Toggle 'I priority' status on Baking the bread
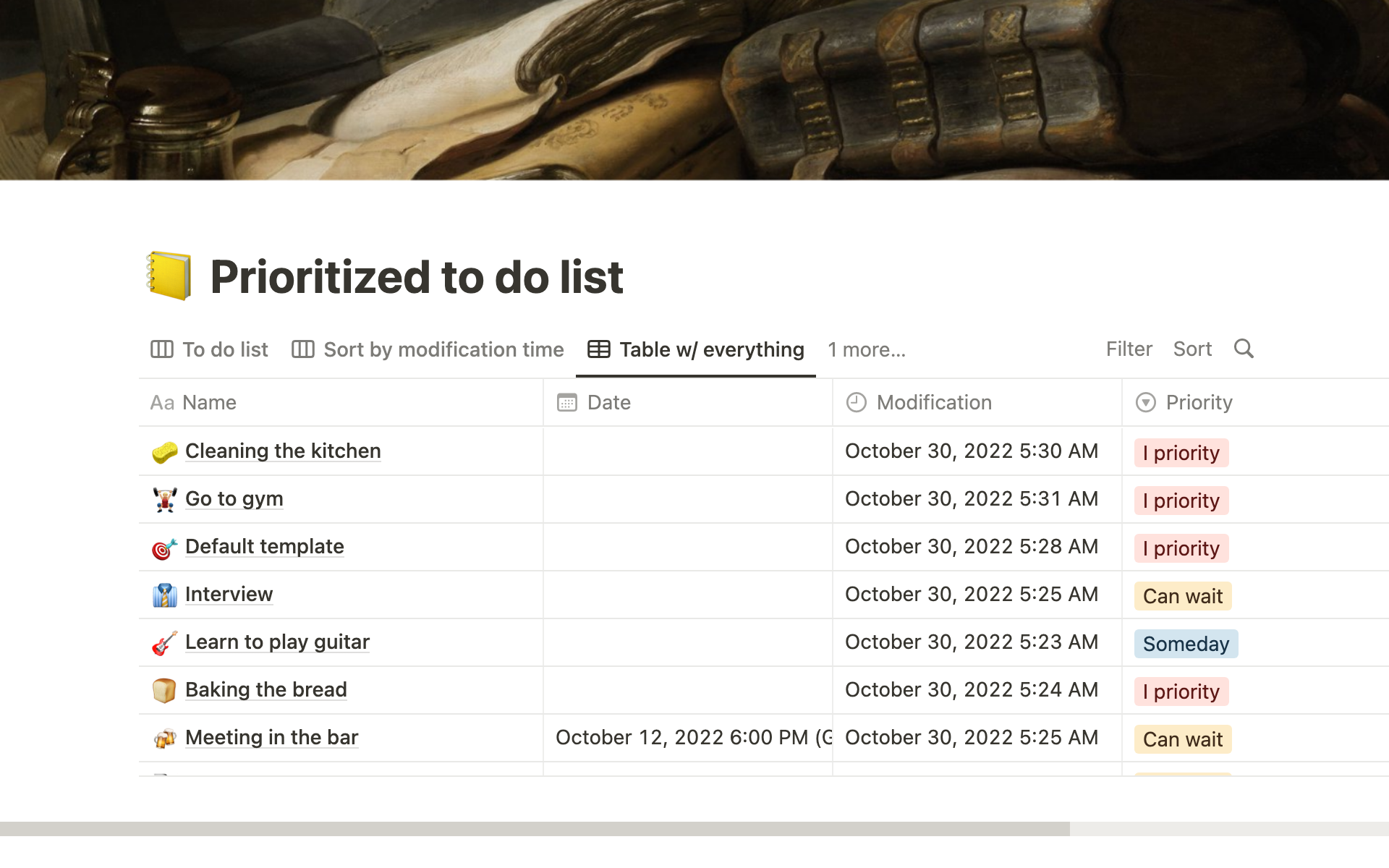 [1182, 691]
